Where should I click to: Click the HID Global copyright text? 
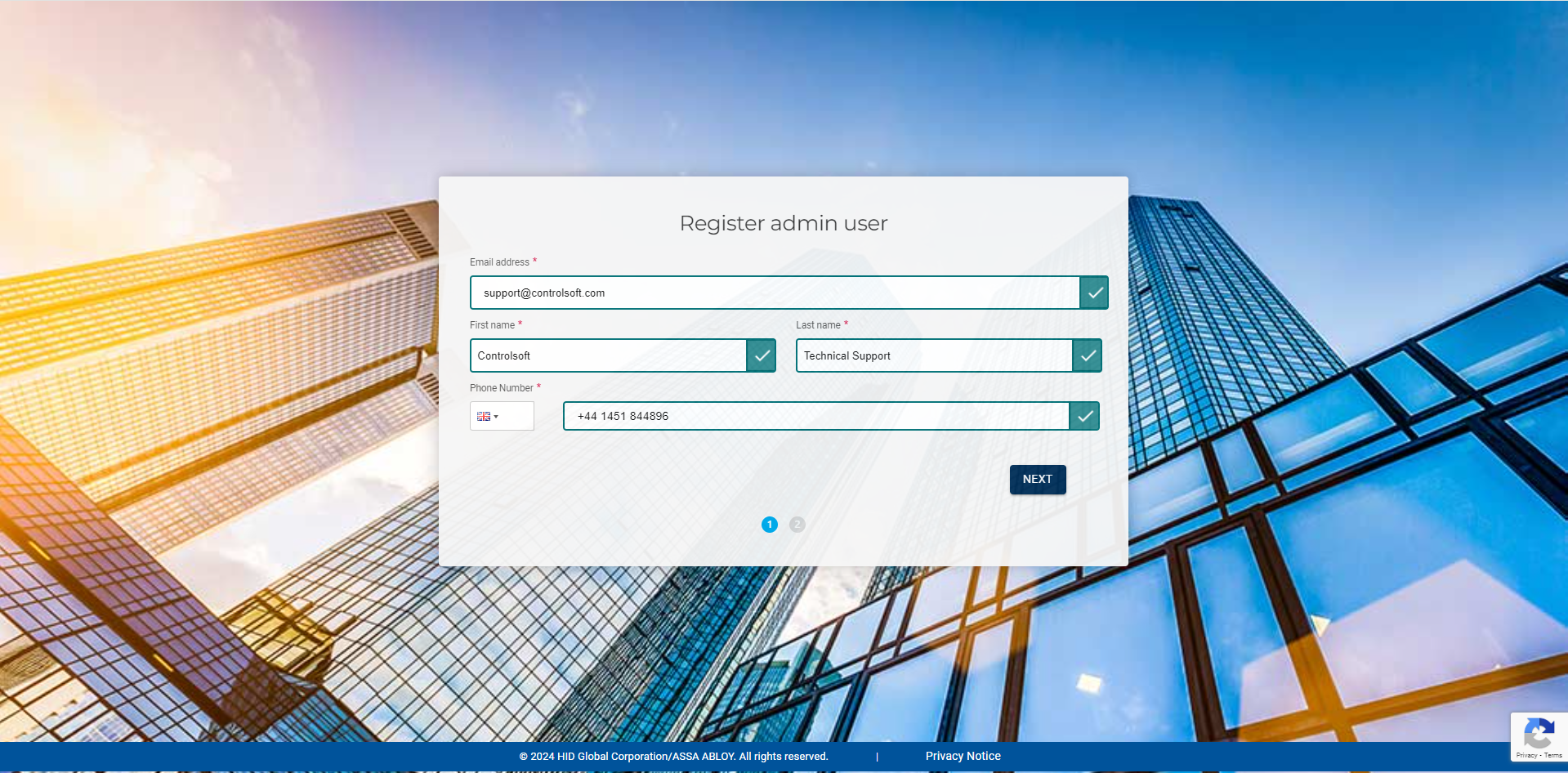click(x=673, y=757)
